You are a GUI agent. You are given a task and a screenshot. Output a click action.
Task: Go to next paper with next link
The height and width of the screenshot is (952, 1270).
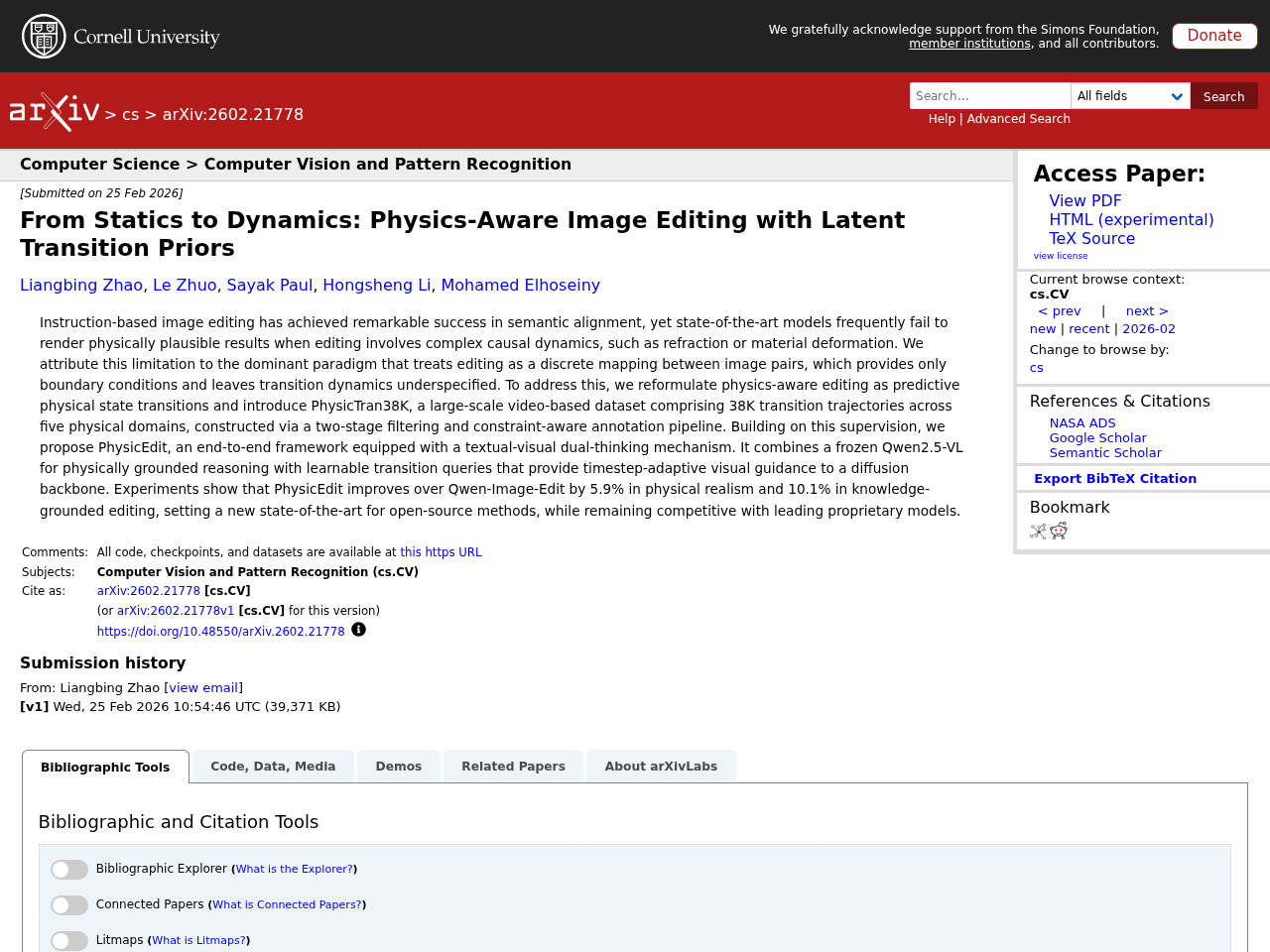[x=1147, y=310]
